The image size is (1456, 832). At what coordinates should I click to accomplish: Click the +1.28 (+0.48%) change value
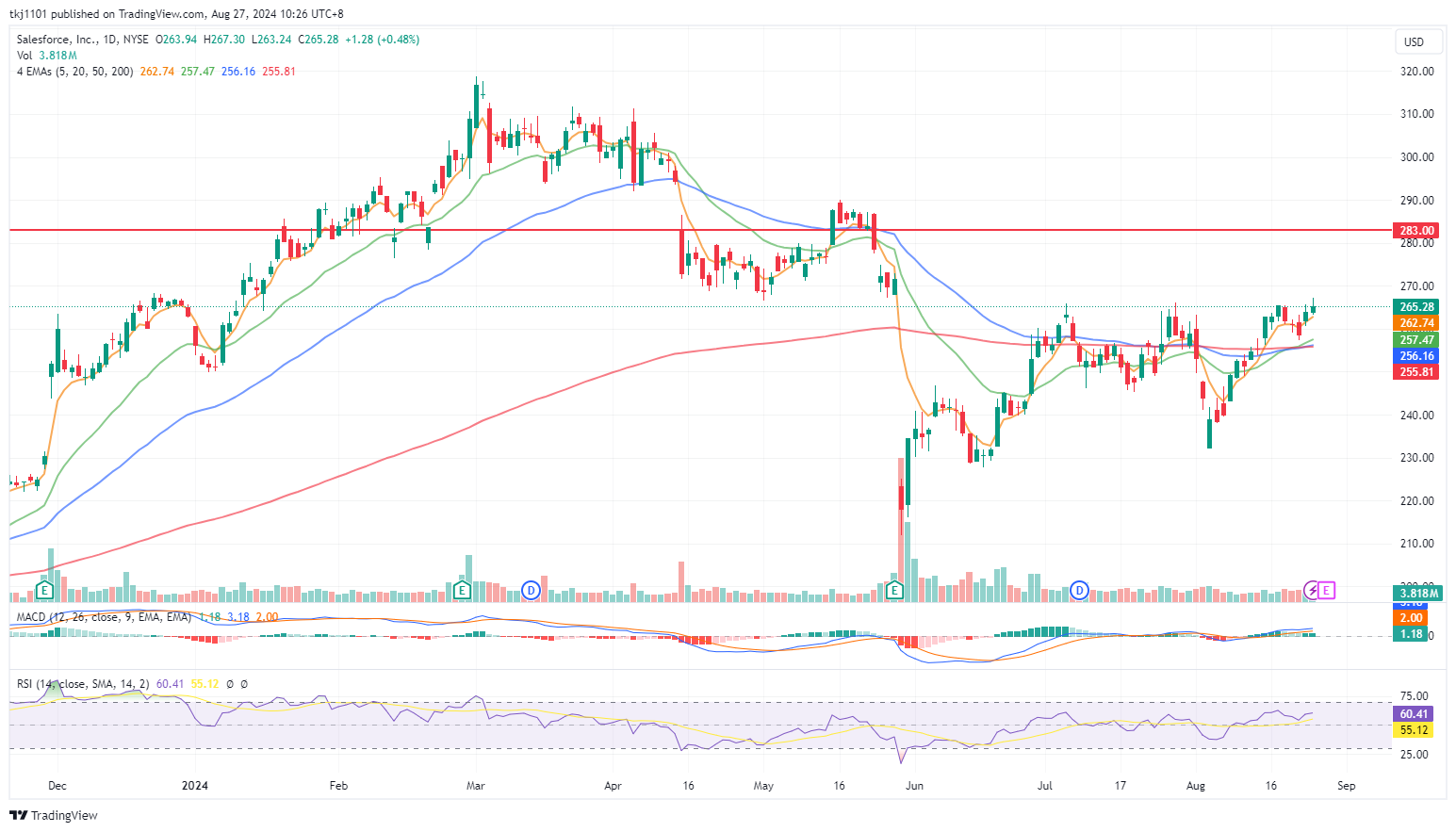pos(383,40)
